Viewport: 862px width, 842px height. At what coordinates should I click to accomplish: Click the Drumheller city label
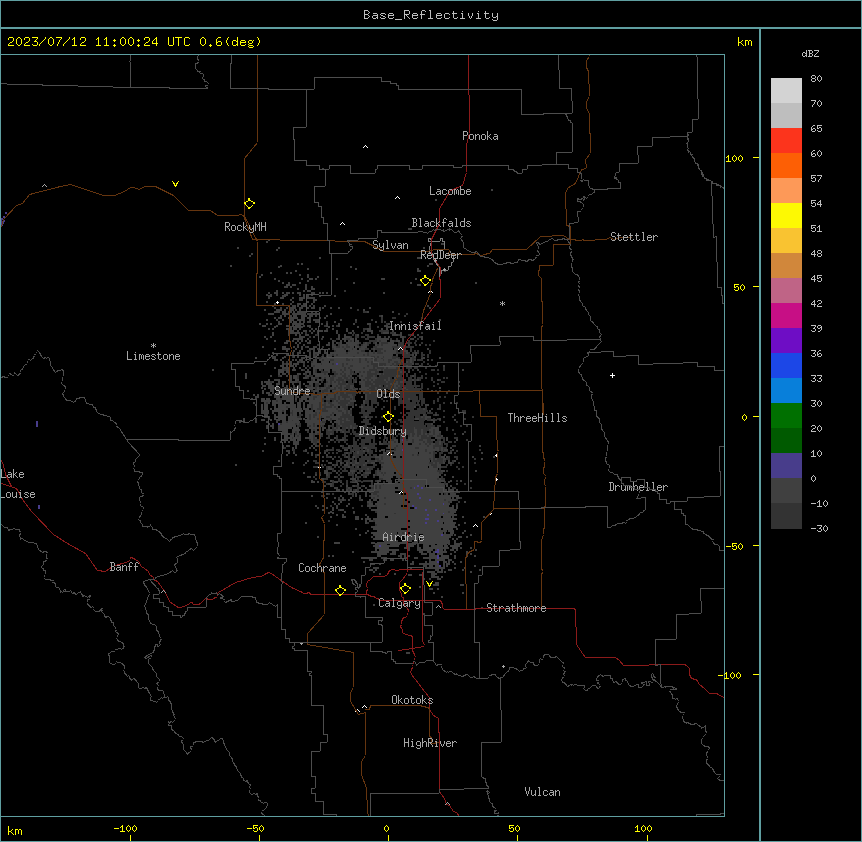[x=638, y=487]
